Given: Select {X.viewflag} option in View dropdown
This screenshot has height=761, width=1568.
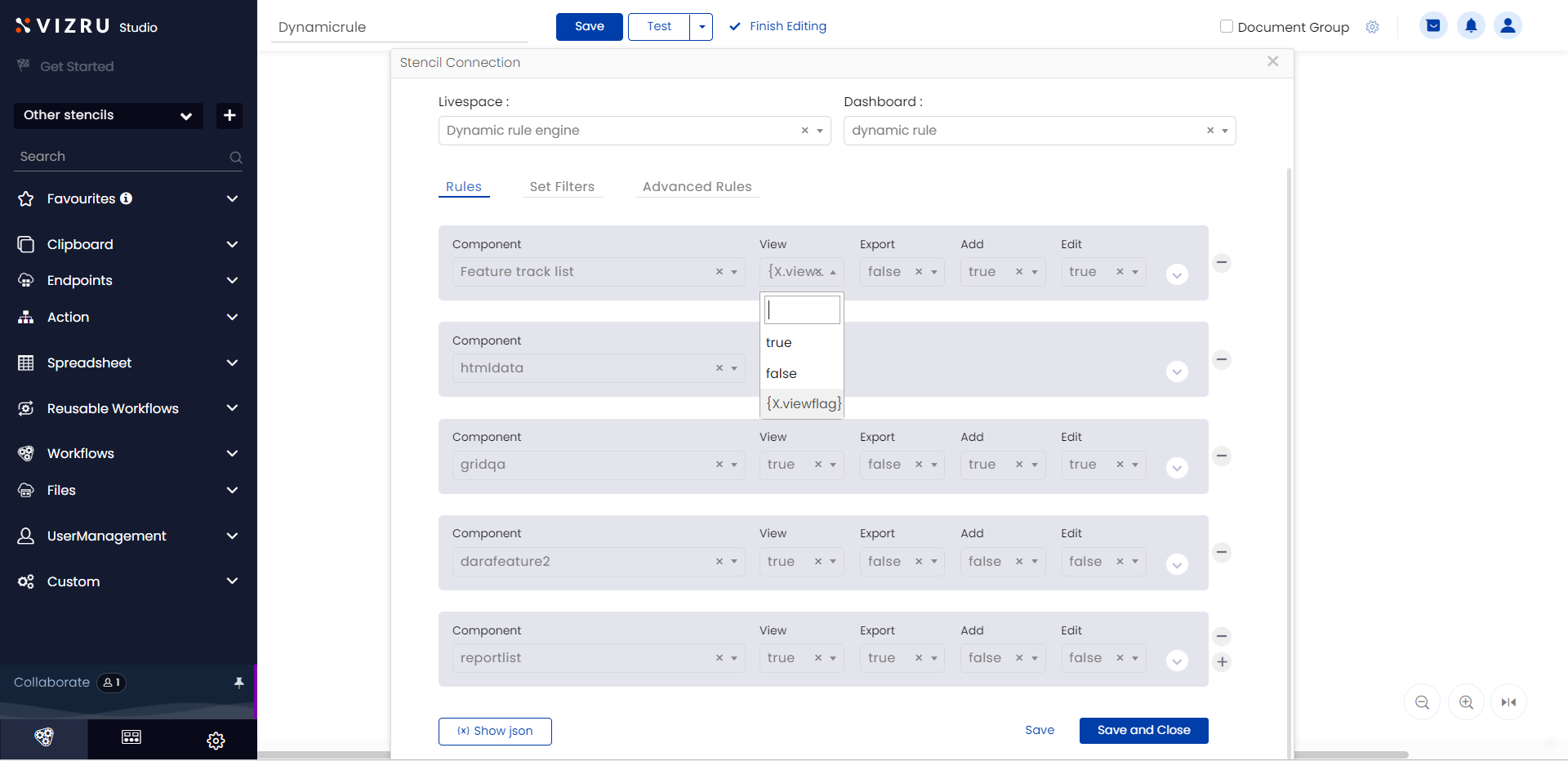Looking at the screenshot, I should [x=803, y=403].
